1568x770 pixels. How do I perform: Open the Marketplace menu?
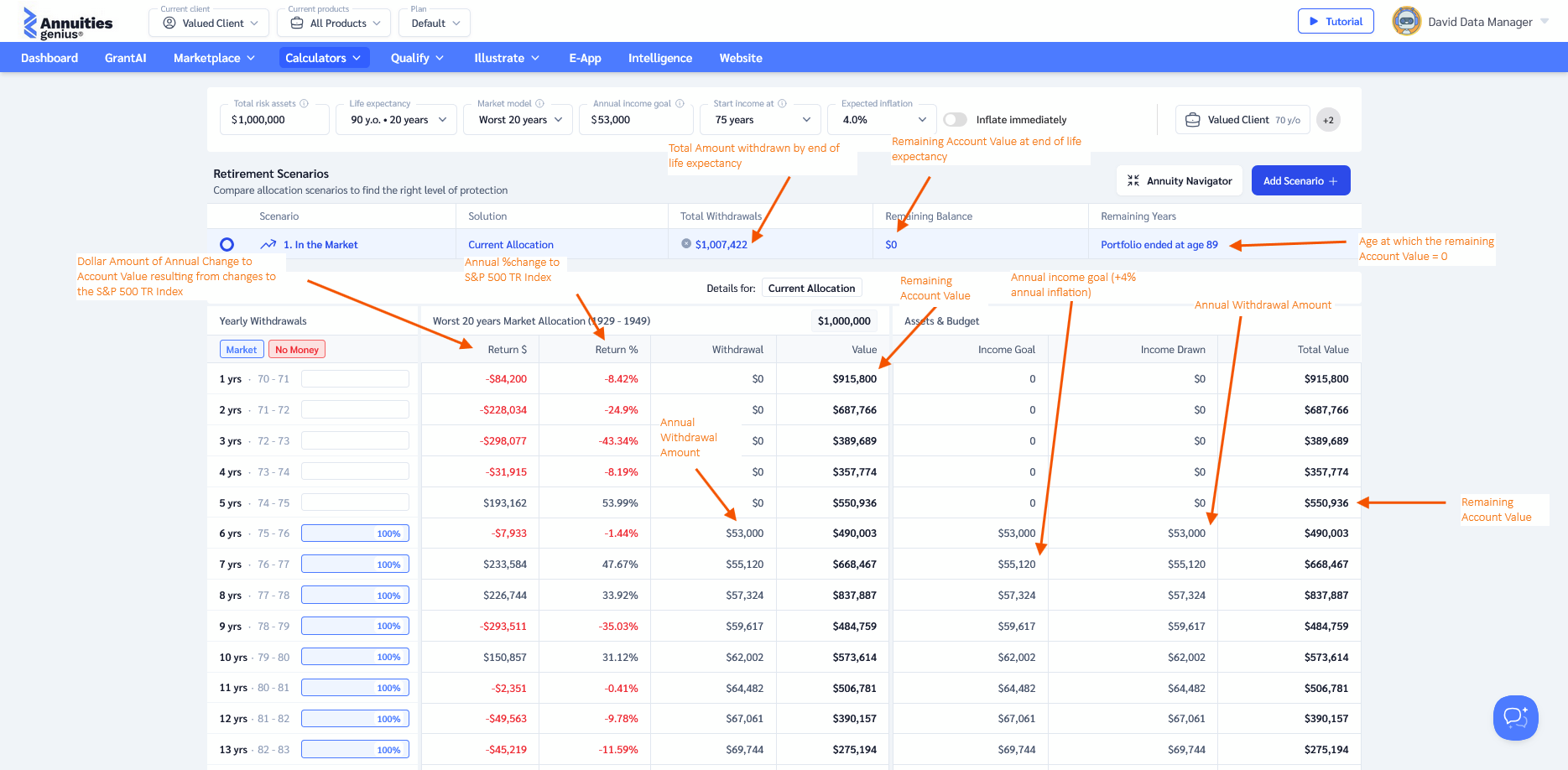pos(214,58)
